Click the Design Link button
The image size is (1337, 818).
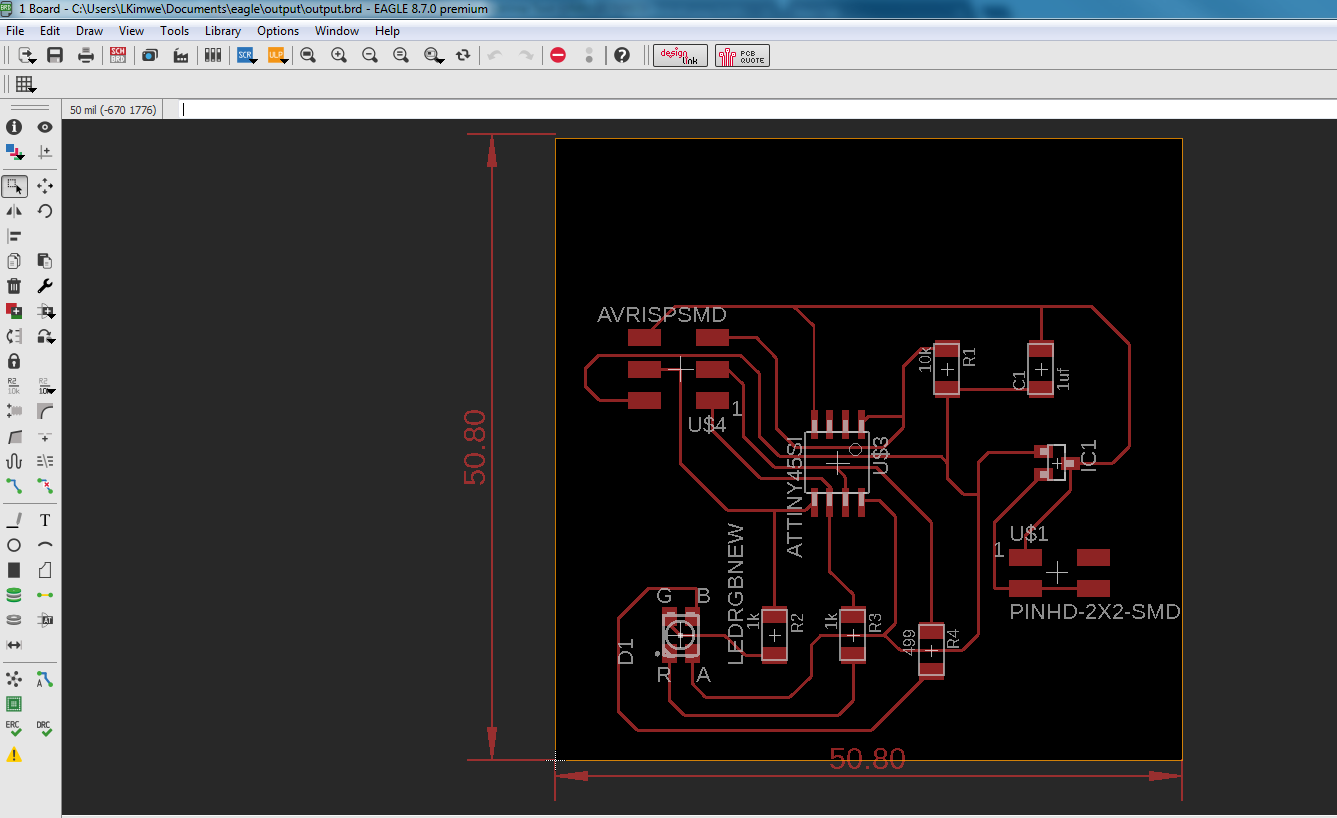tap(680, 55)
